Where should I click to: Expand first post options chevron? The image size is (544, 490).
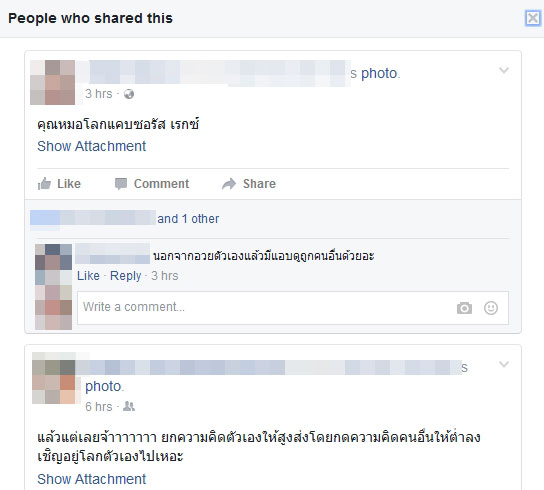[504, 70]
